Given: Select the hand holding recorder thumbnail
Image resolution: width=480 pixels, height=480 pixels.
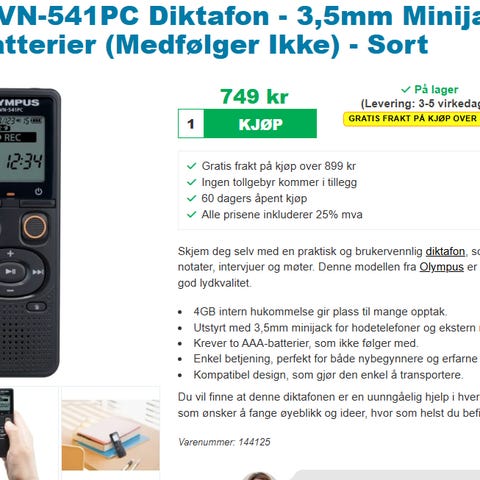Looking at the screenshot, I should tap(29, 433).
